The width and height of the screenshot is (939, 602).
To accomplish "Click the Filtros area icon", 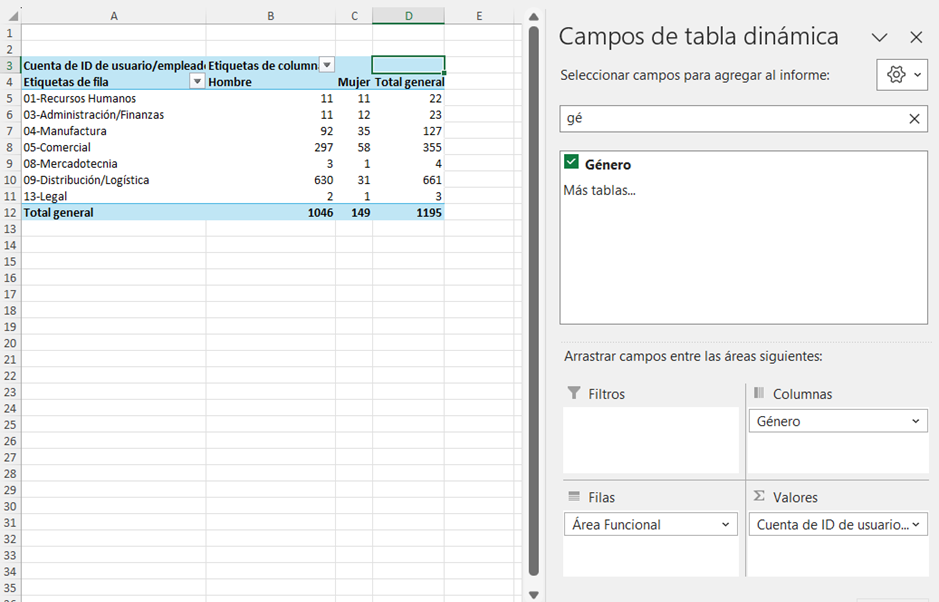I will tap(573, 394).
